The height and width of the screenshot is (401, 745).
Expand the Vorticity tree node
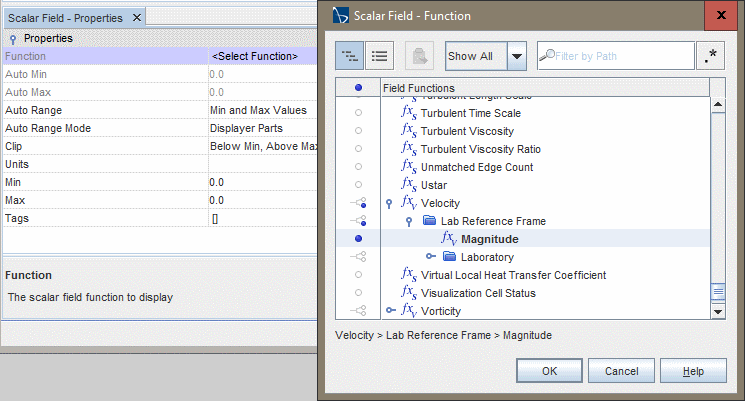[391, 310]
